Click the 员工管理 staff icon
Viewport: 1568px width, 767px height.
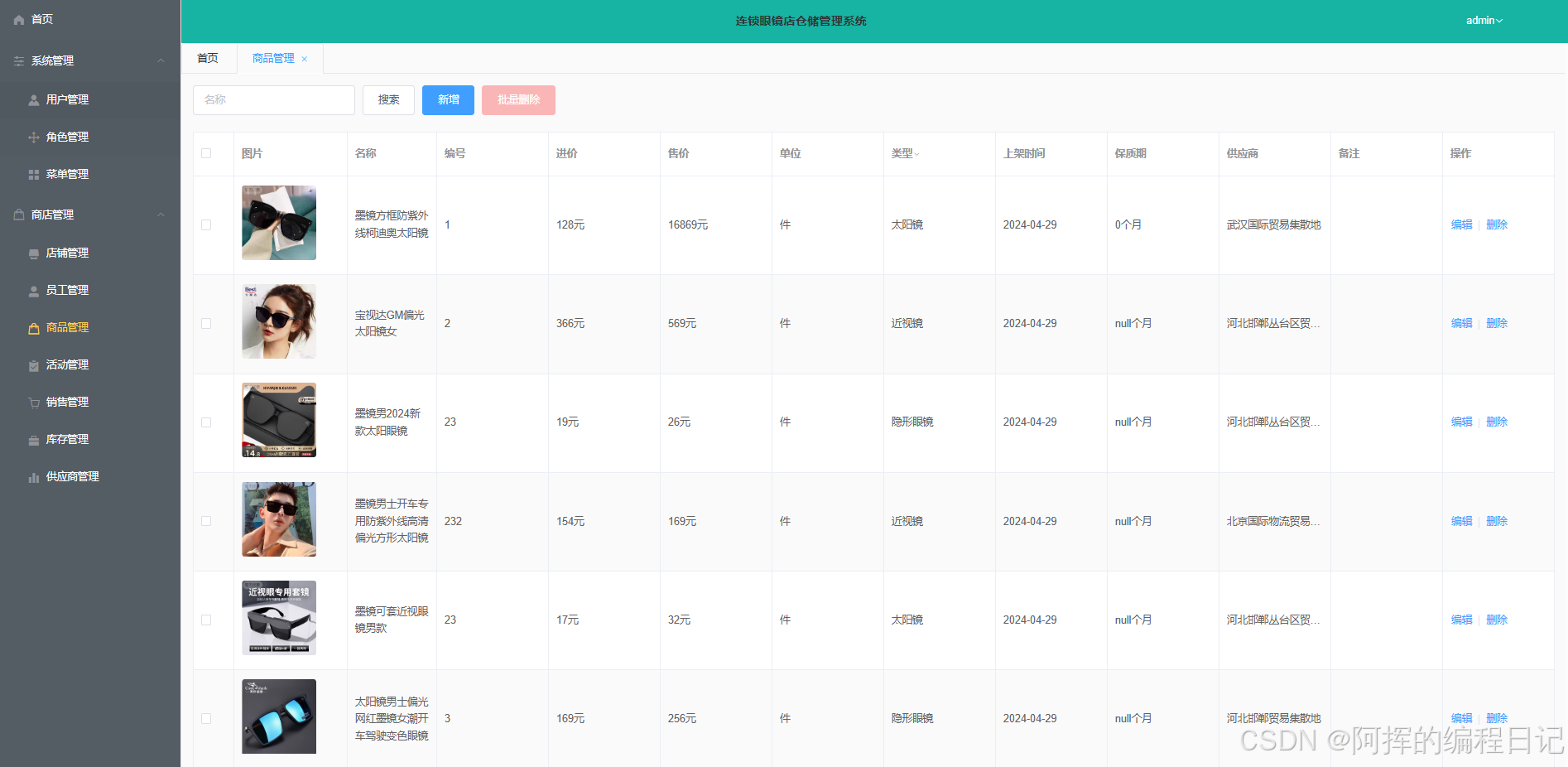pos(34,291)
